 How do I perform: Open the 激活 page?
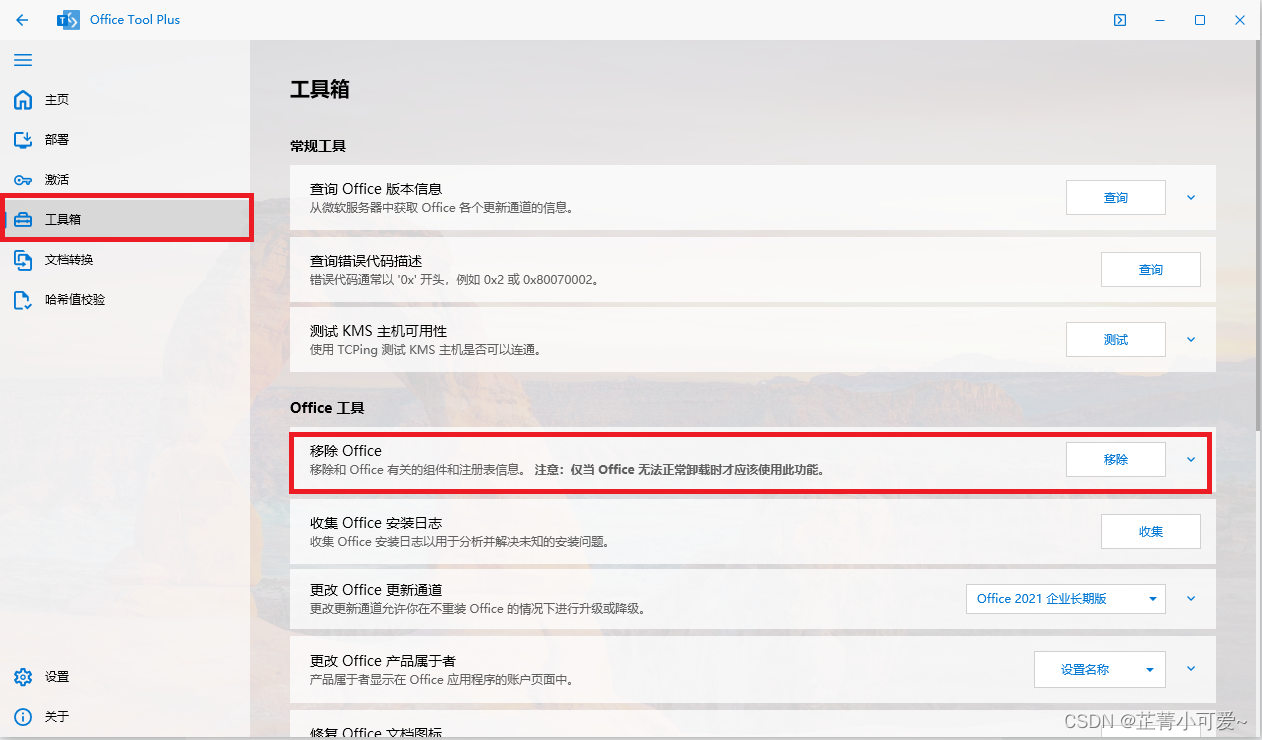click(125, 180)
